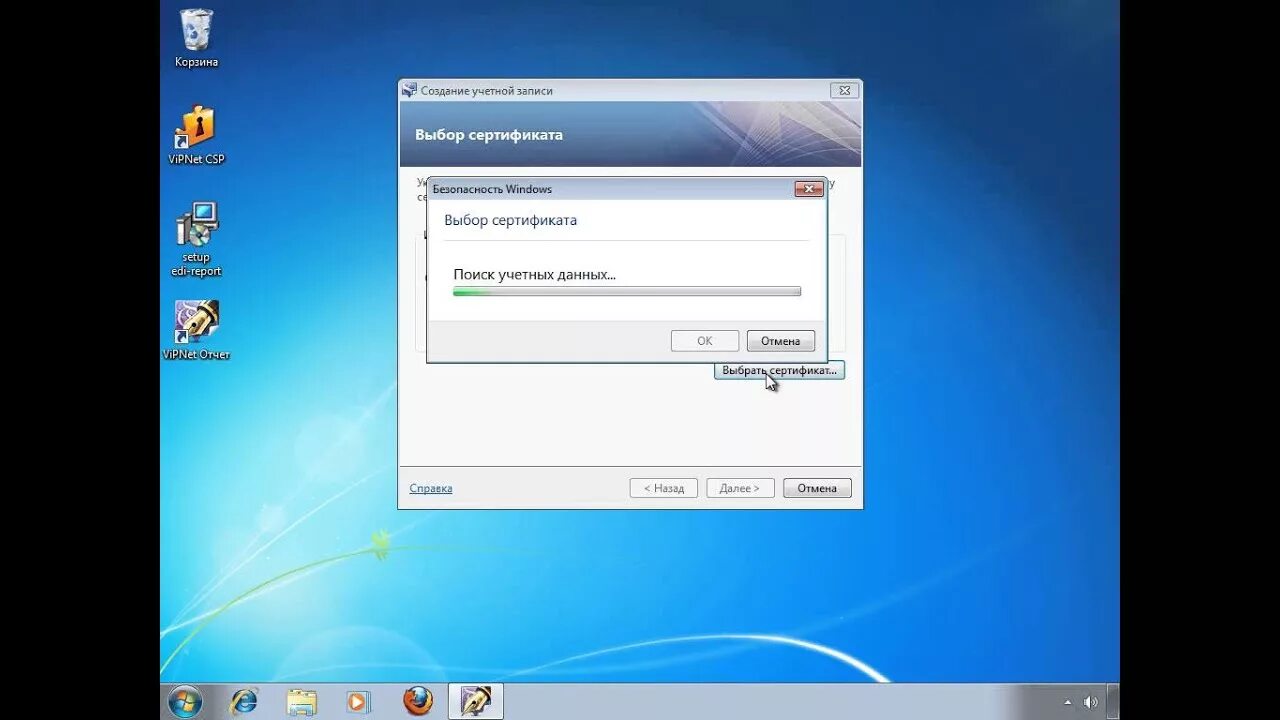
Task: Launch Internet Explorer from the taskbar
Action: click(x=244, y=701)
